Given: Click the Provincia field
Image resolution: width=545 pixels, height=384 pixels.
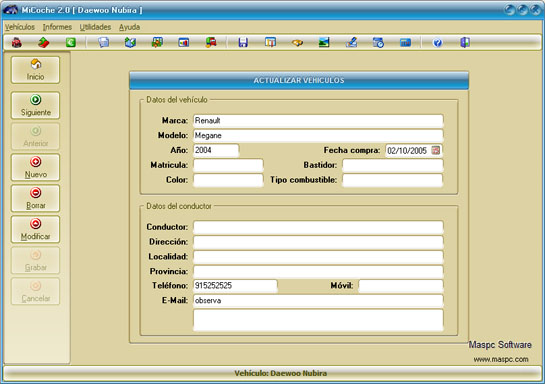Looking at the screenshot, I should point(318,271).
